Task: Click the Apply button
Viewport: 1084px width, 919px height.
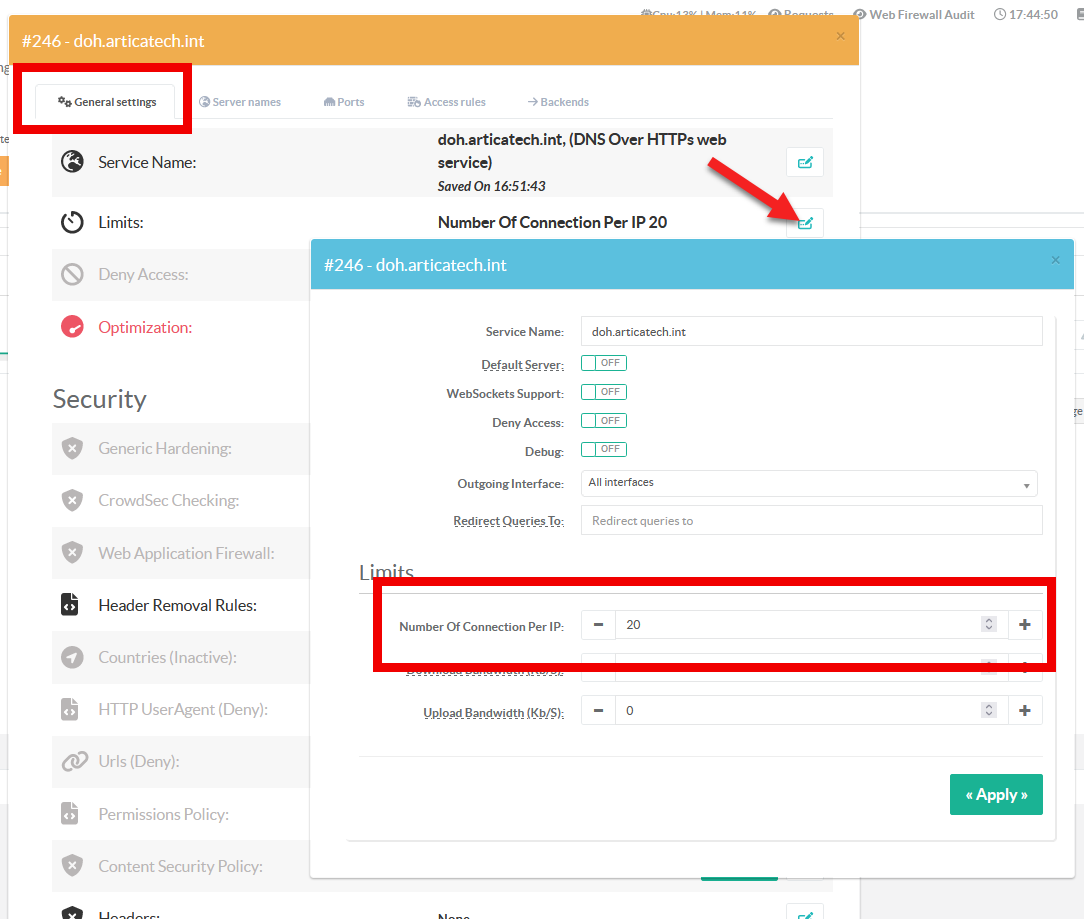Action: click(x=996, y=795)
